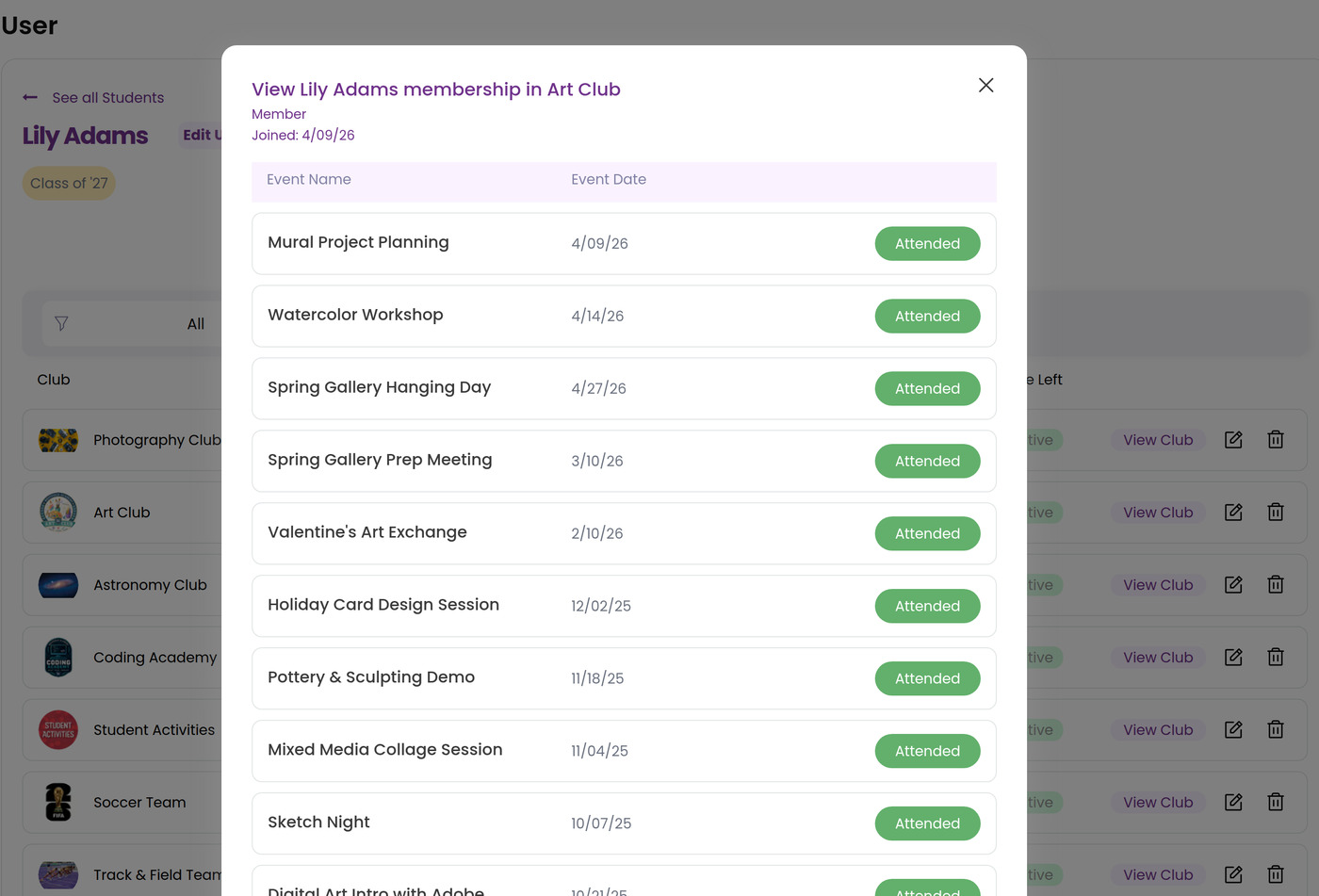Toggle Attended for Sketch Night
The image size is (1319, 896).
click(x=927, y=823)
